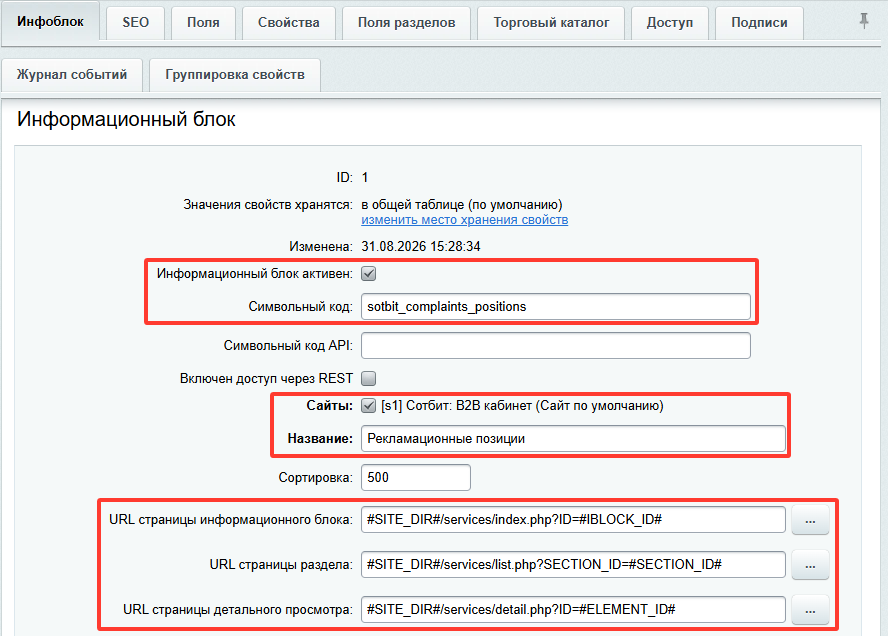Enable 'Включен доступ через REST' checkbox
The image size is (888, 636).
tap(369, 378)
